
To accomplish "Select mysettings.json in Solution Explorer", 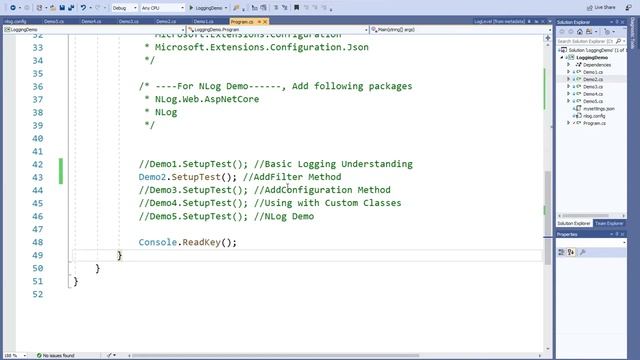I will (x=599, y=109).
